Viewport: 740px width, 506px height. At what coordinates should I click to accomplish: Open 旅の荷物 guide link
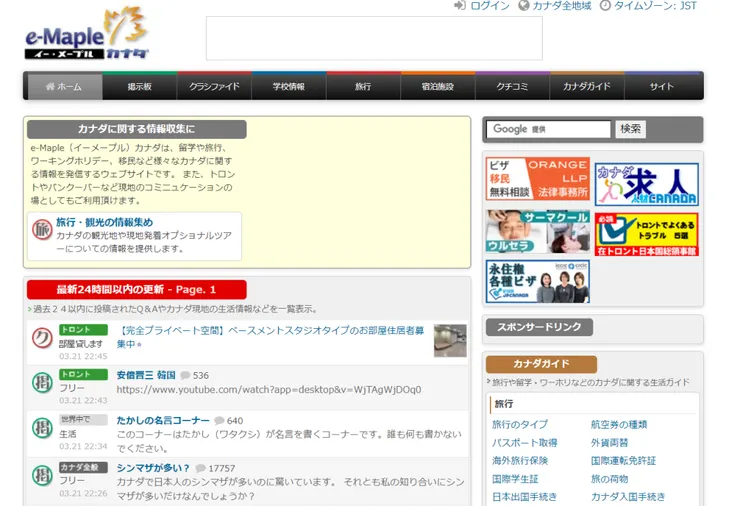pos(609,479)
